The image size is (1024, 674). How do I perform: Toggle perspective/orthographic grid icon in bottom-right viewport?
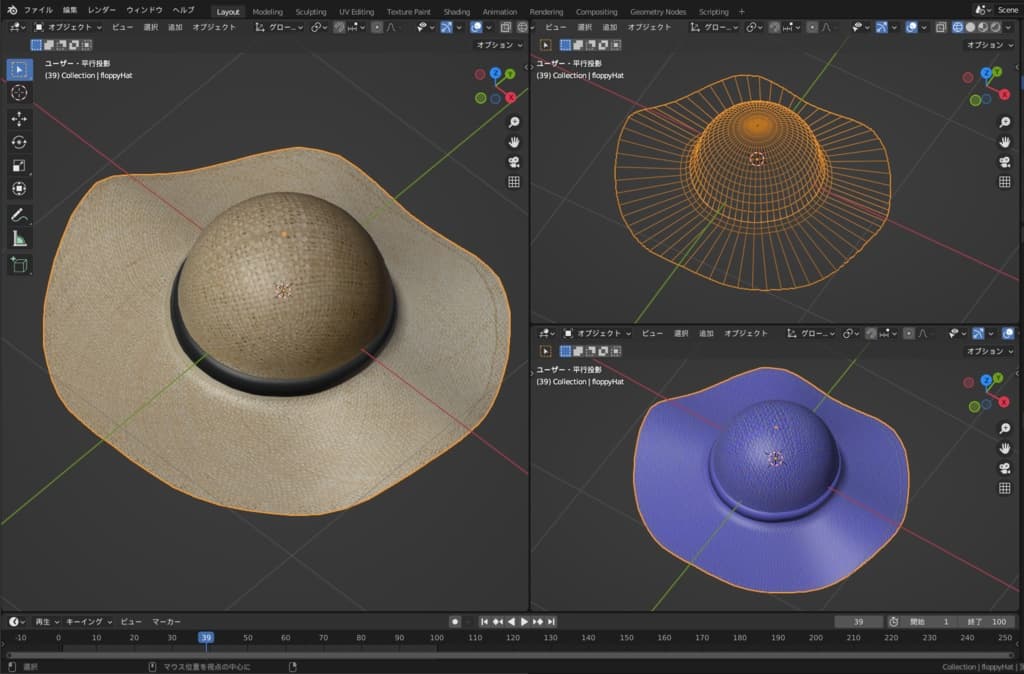tap(1005, 488)
